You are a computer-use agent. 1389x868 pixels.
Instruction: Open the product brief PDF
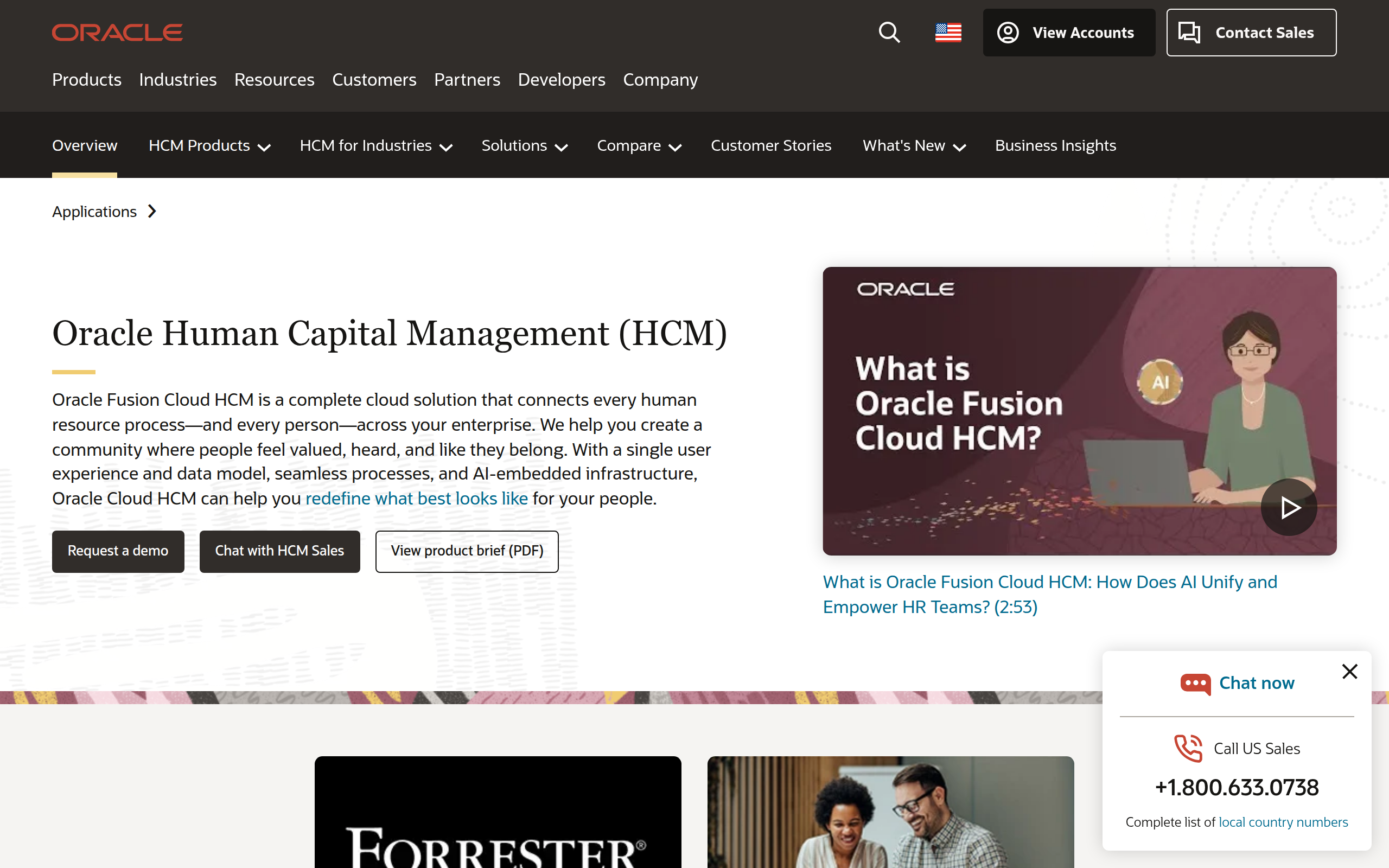tap(467, 551)
